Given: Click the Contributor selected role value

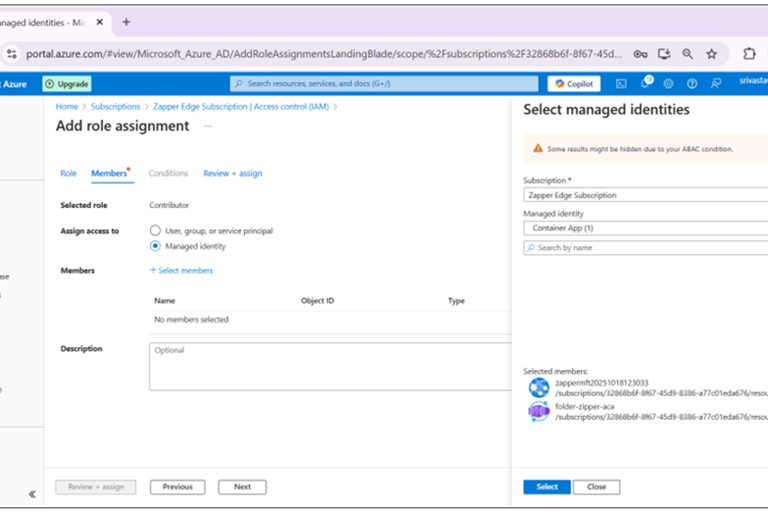Looking at the screenshot, I should 169,205.
